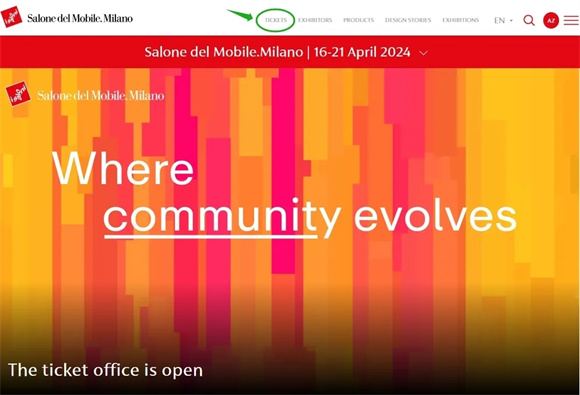Navigate to the EXHIBITIONS page
The image size is (580, 395).
click(461, 20)
